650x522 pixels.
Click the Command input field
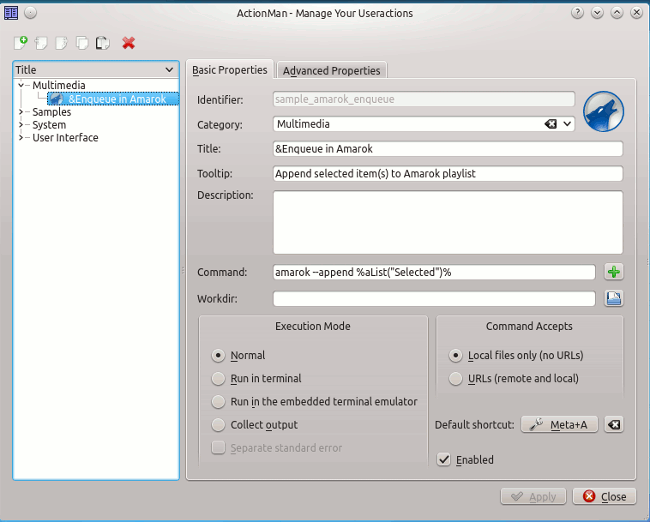434,272
